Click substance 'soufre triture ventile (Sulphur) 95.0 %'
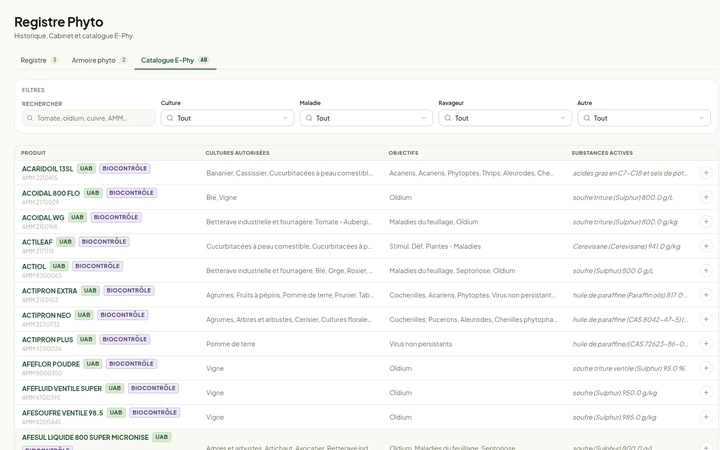Screen dimensions: 720x450 (x=629, y=368)
